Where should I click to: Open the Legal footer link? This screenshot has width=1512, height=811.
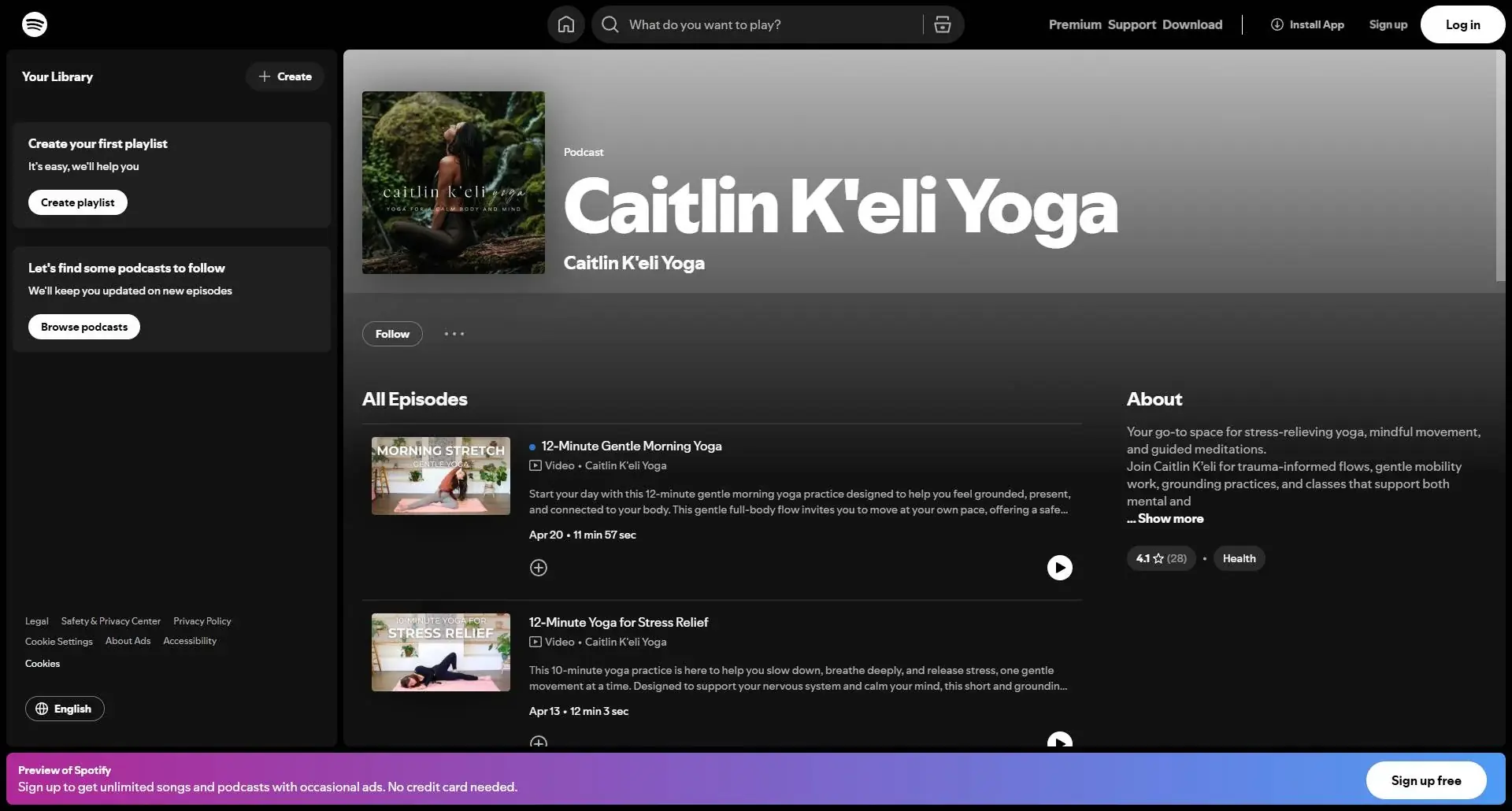click(37, 621)
